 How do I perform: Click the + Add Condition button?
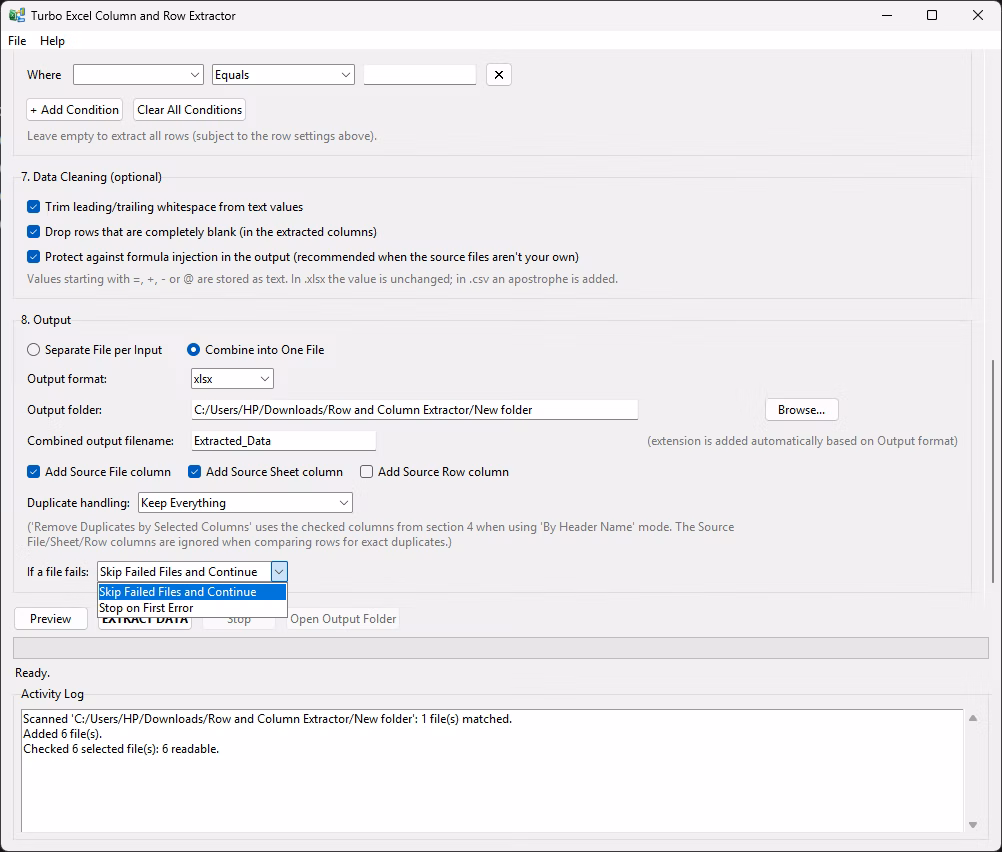tap(74, 110)
